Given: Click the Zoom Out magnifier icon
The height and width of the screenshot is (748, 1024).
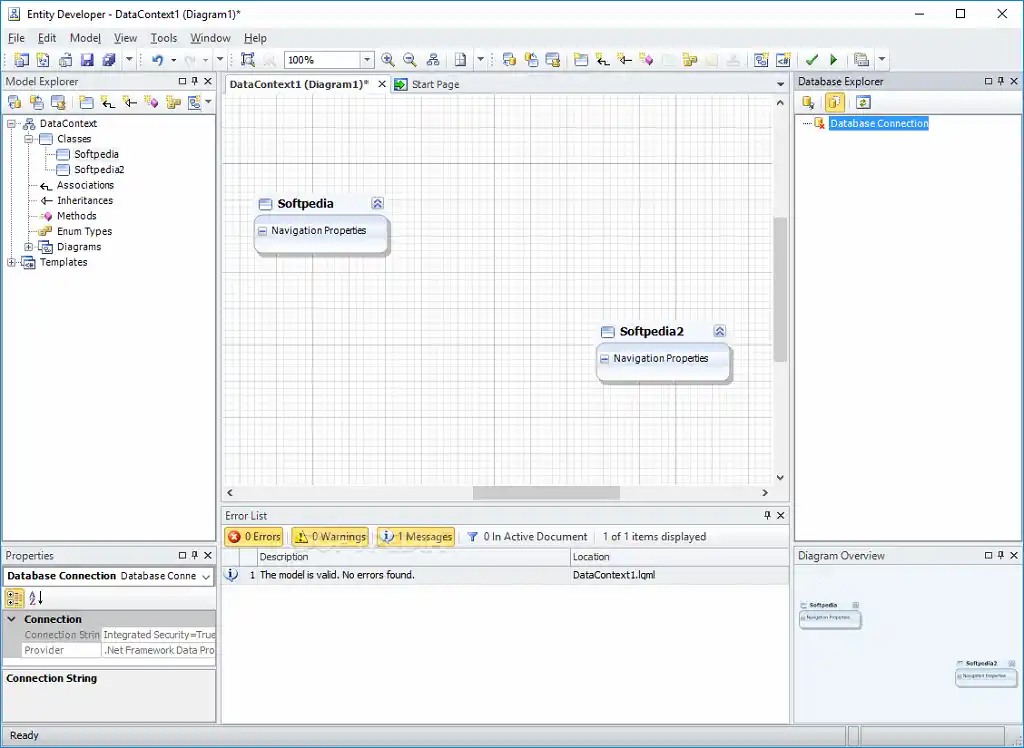Looking at the screenshot, I should pos(409,59).
